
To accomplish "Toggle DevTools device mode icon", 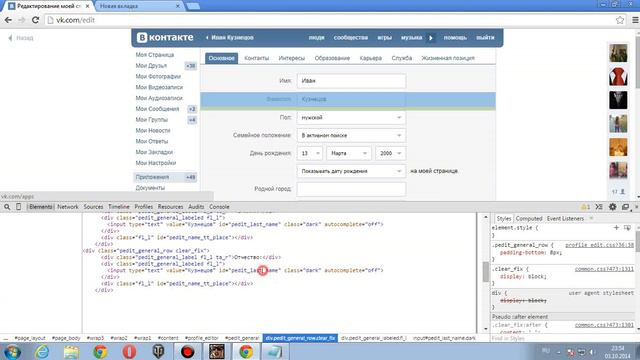I will coord(18,207).
